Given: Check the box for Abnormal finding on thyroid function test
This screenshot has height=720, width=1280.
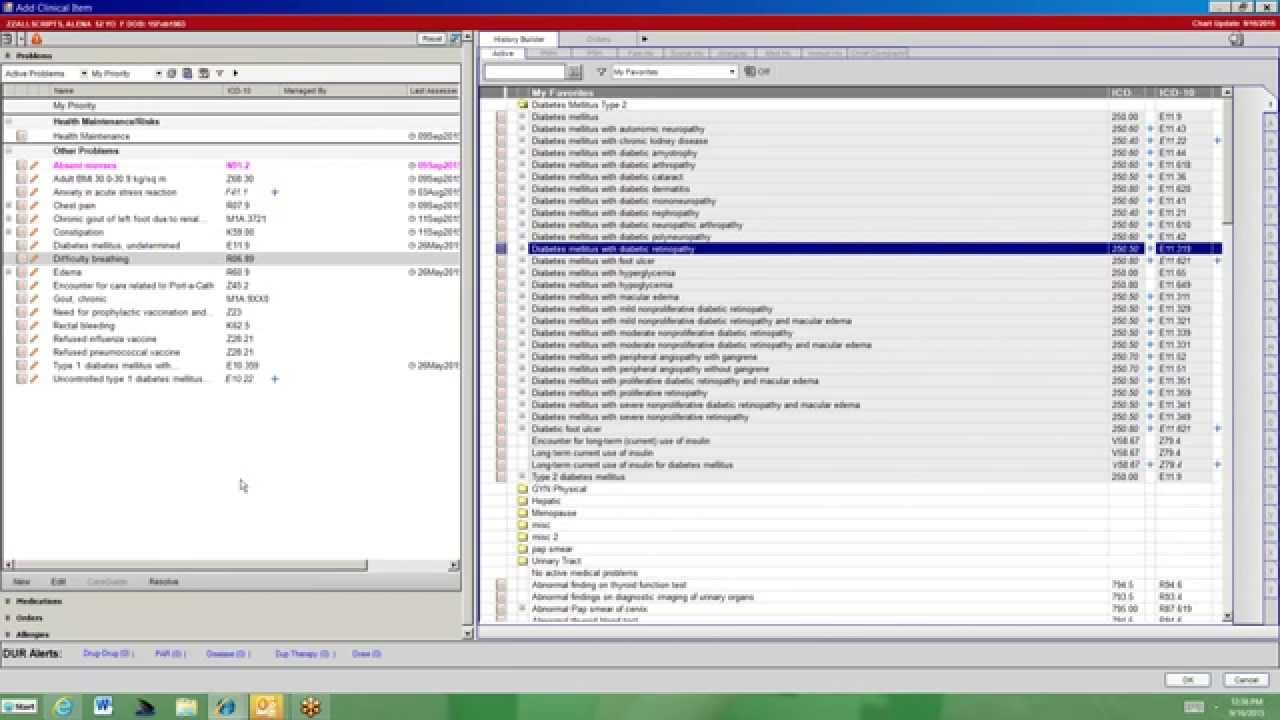Looking at the screenshot, I should point(502,585).
